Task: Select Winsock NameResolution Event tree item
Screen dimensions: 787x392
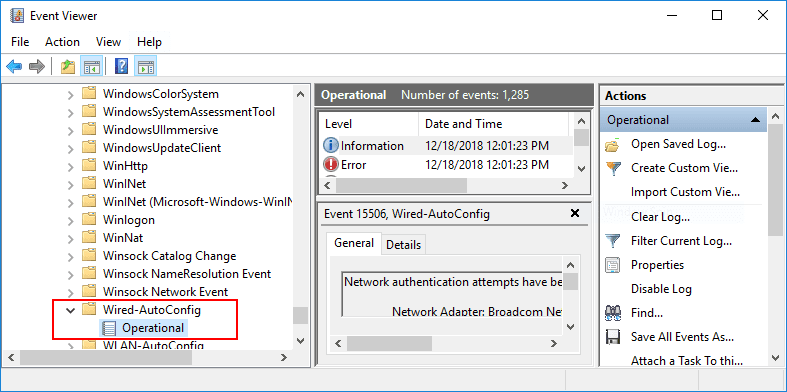Action: click(187, 274)
